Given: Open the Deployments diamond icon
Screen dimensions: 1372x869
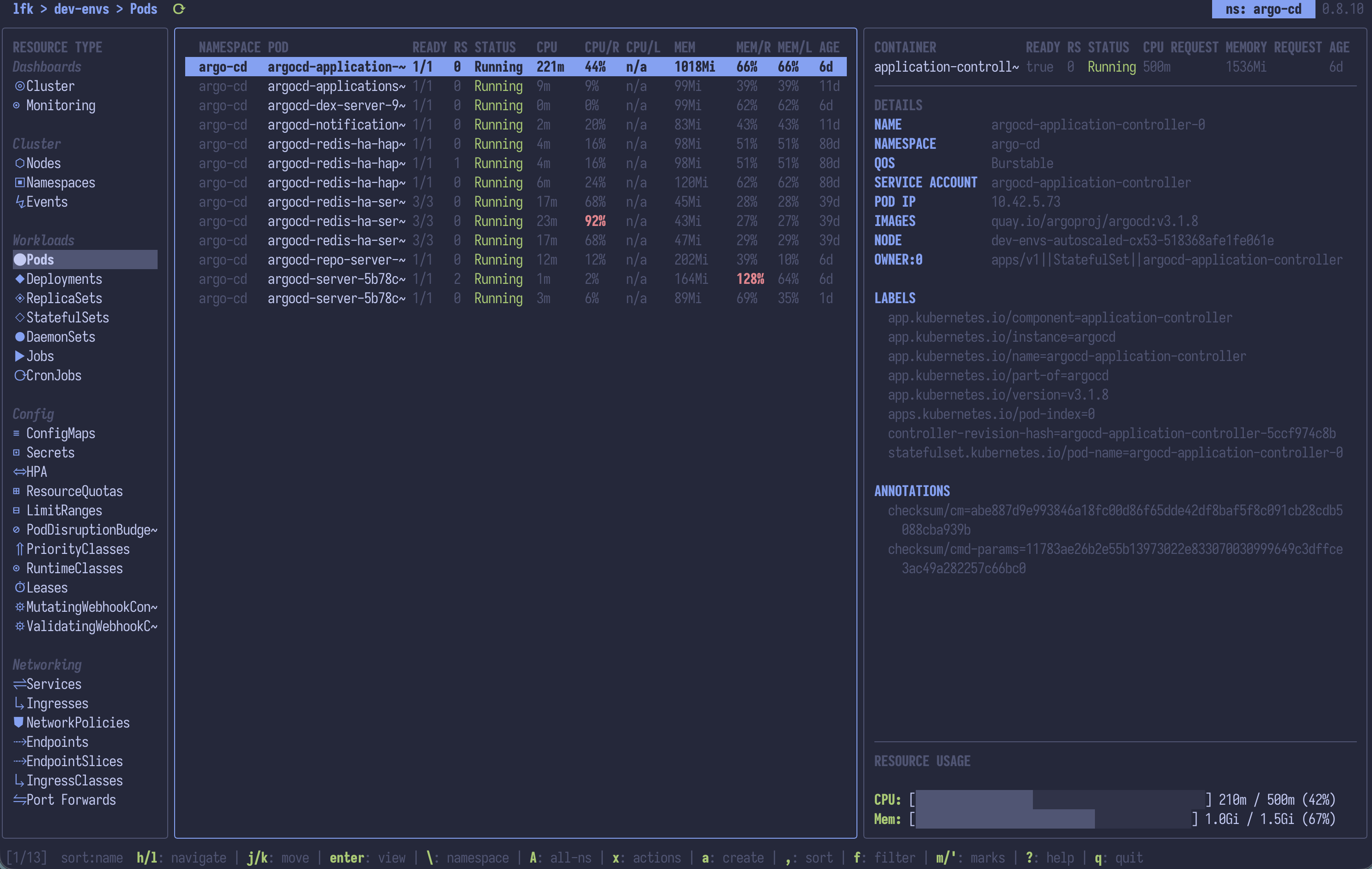Looking at the screenshot, I should (19, 279).
